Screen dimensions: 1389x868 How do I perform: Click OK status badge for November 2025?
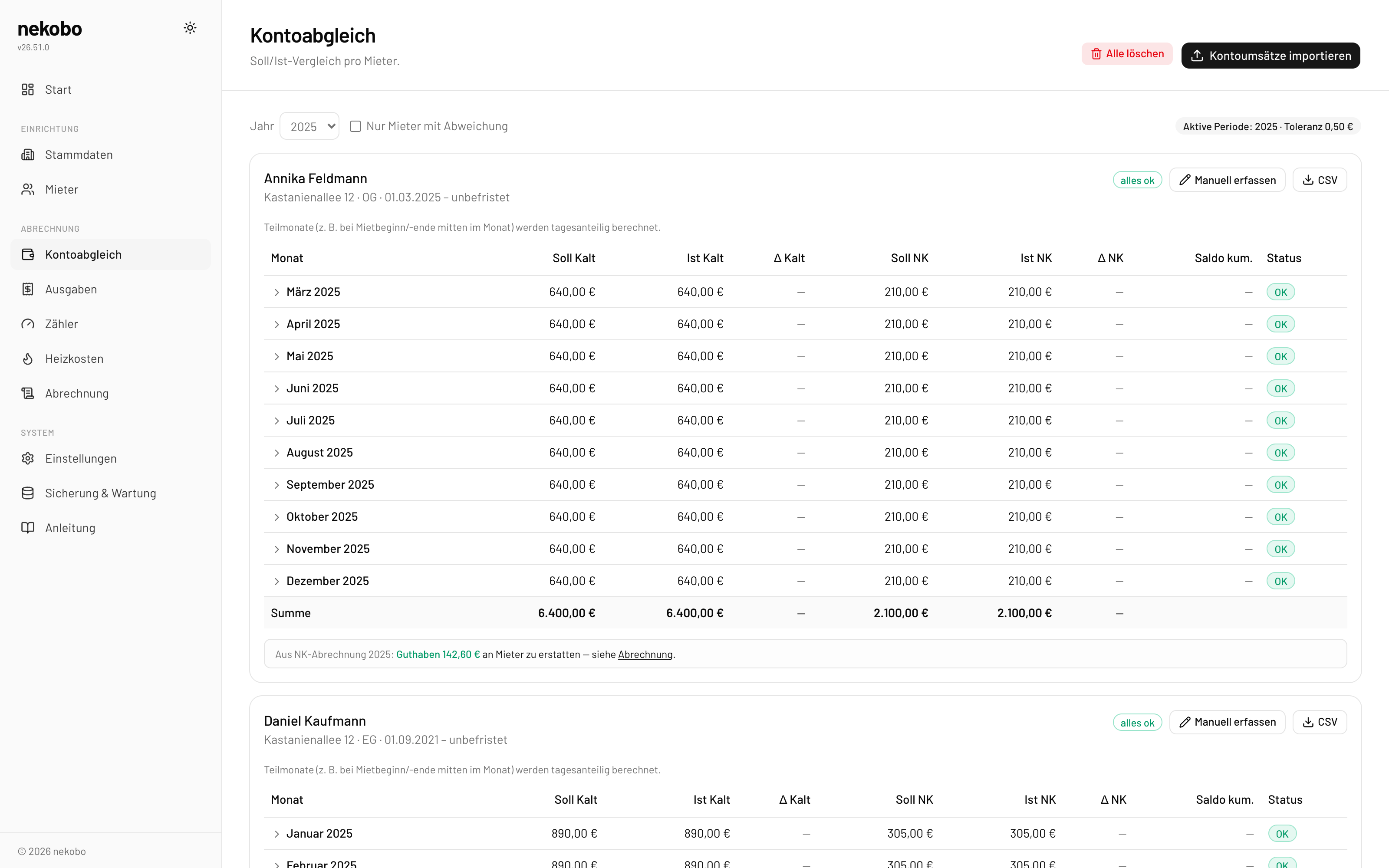[x=1280, y=549]
